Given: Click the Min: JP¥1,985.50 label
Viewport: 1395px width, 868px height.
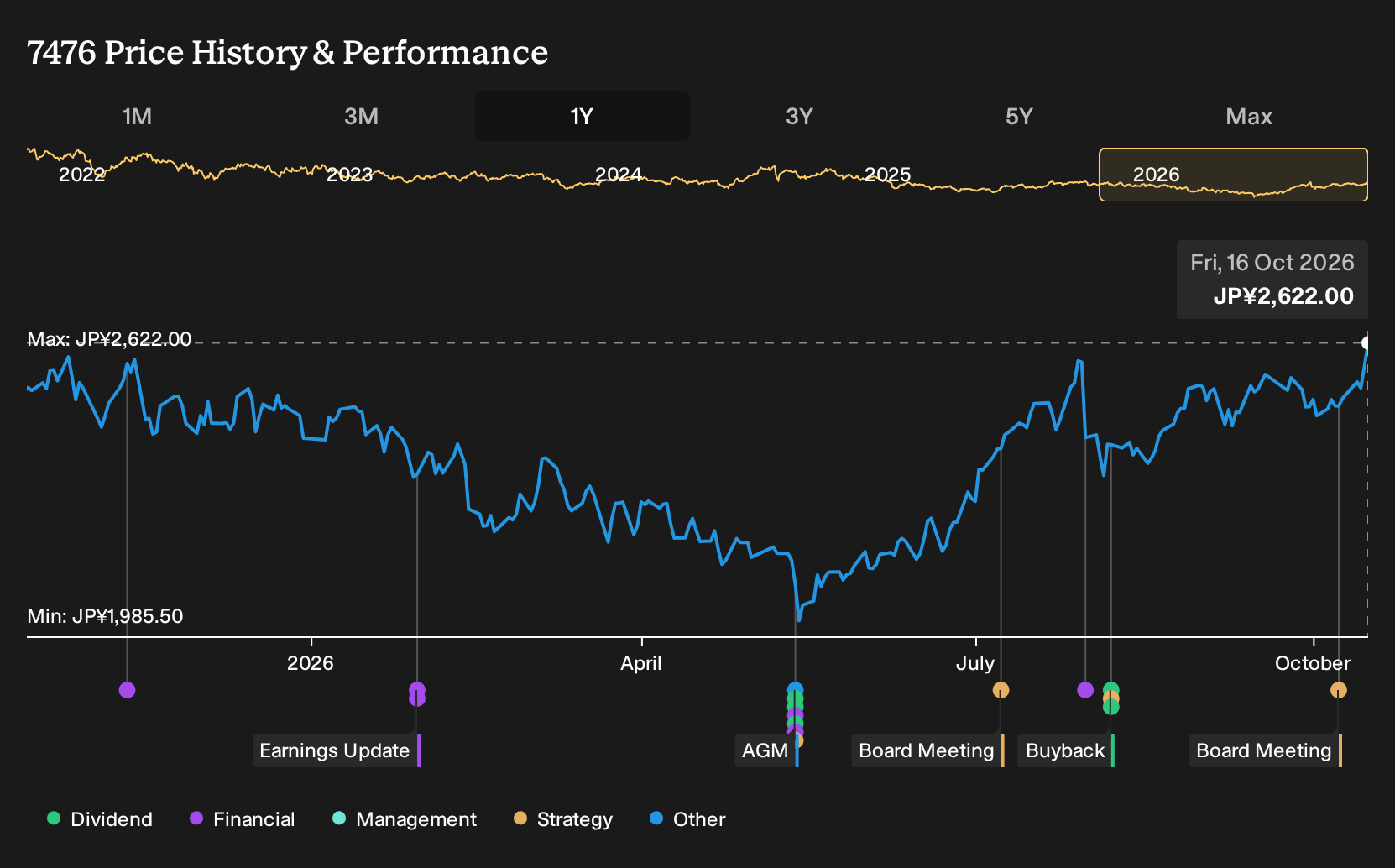Looking at the screenshot, I should coord(105,616).
